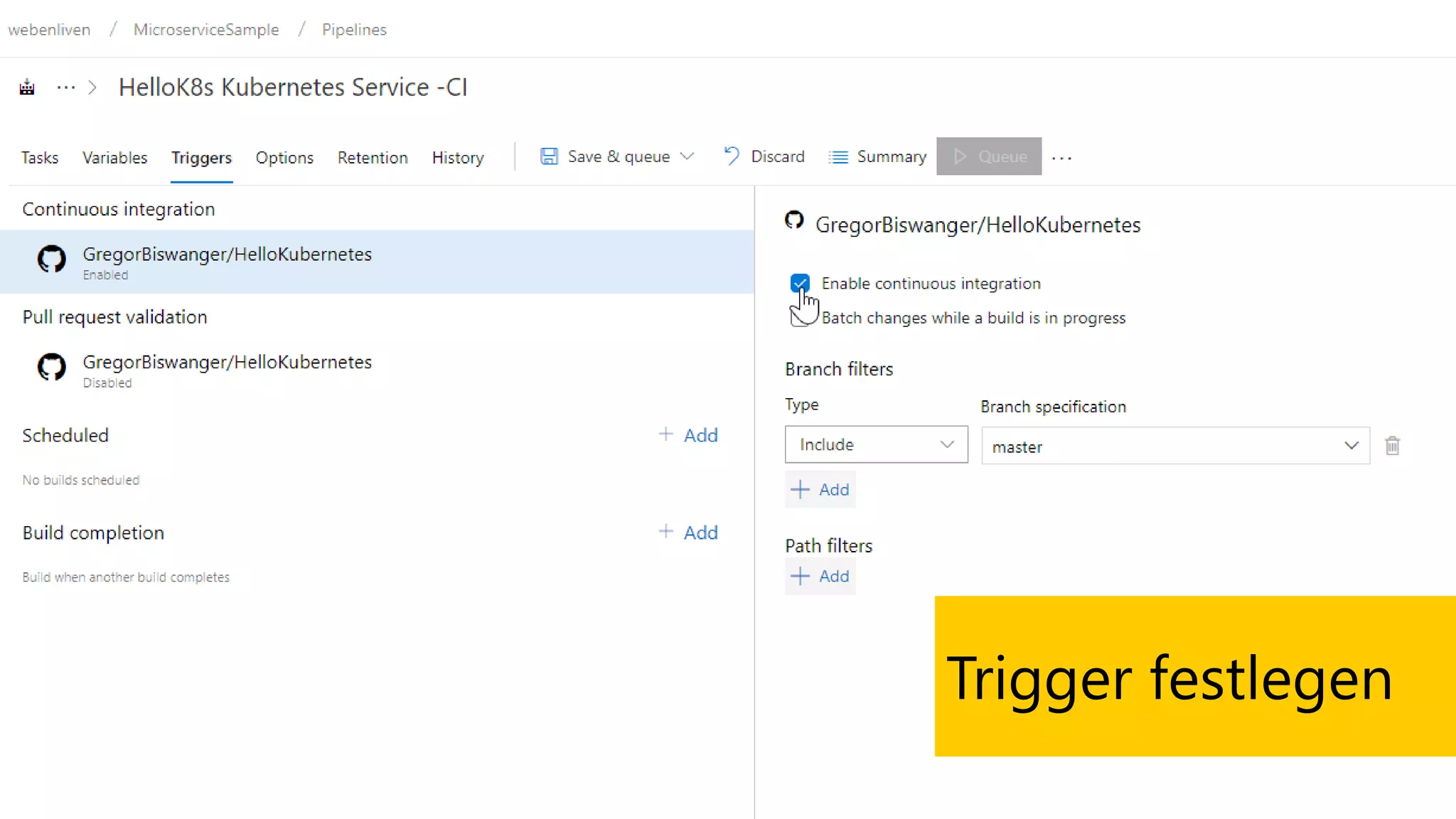Add a new Scheduled trigger

pyautogui.click(x=688, y=435)
